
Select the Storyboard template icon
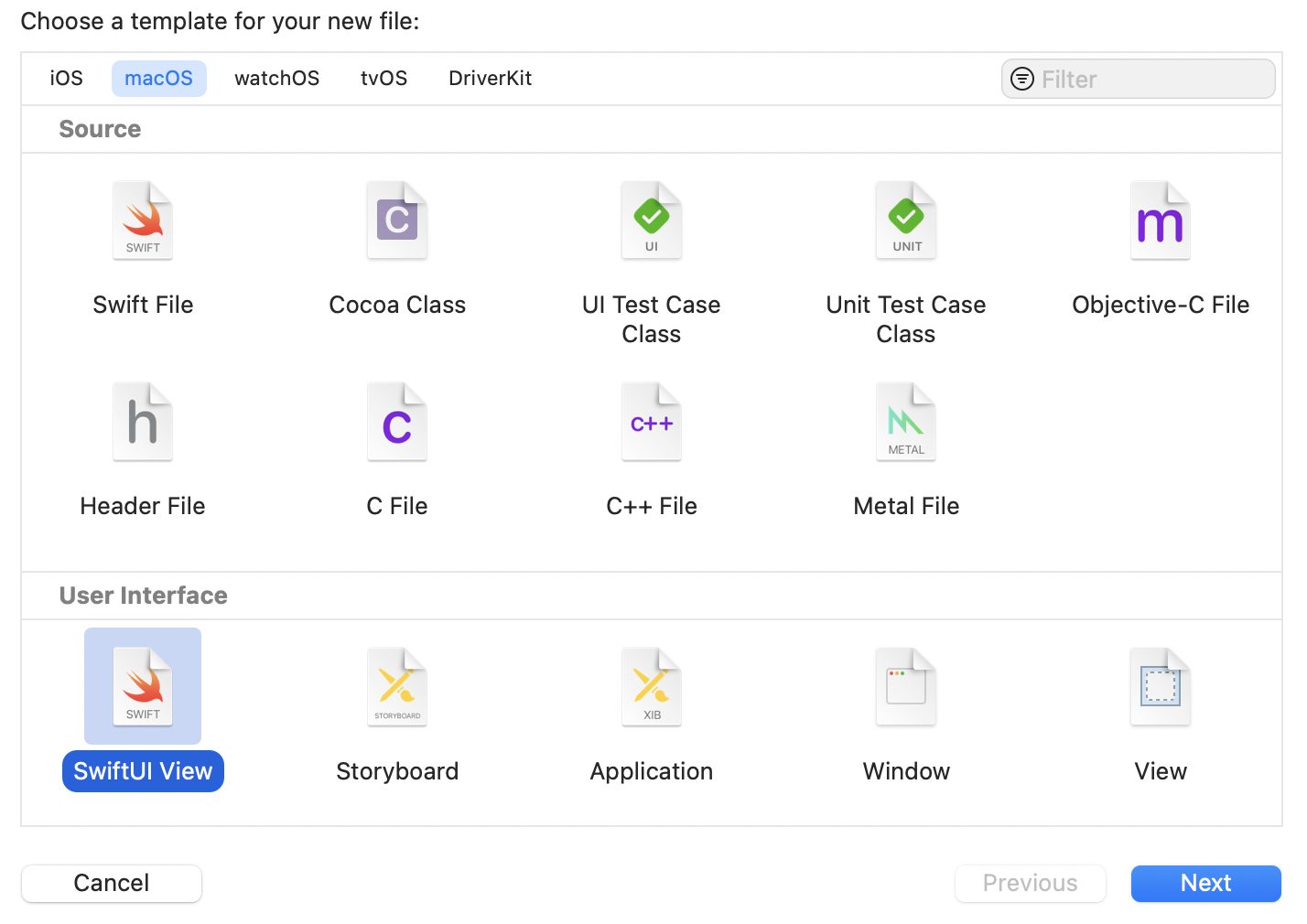pyautogui.click(x=397, y=687)
